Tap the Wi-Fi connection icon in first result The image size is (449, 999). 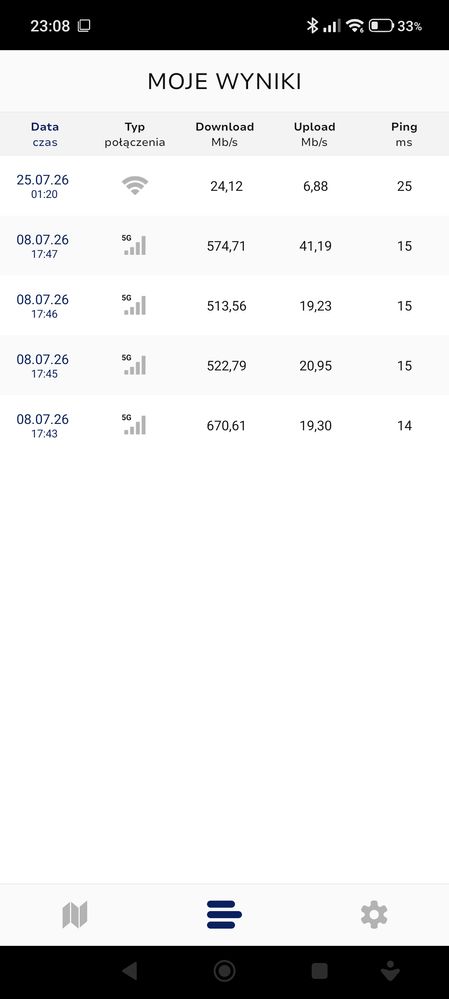[x=135, y=185]
